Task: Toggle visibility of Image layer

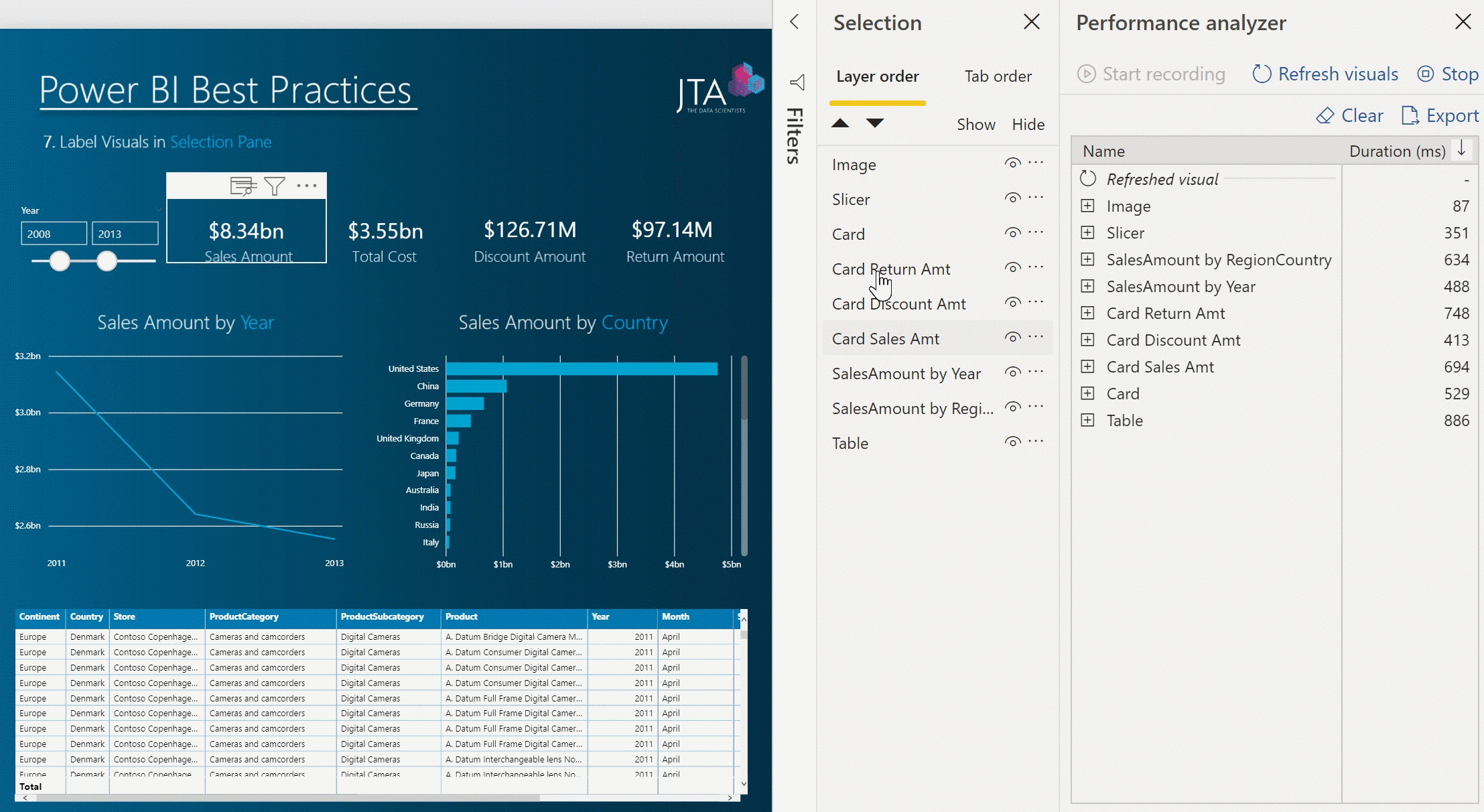Action: click(1012, 163)
